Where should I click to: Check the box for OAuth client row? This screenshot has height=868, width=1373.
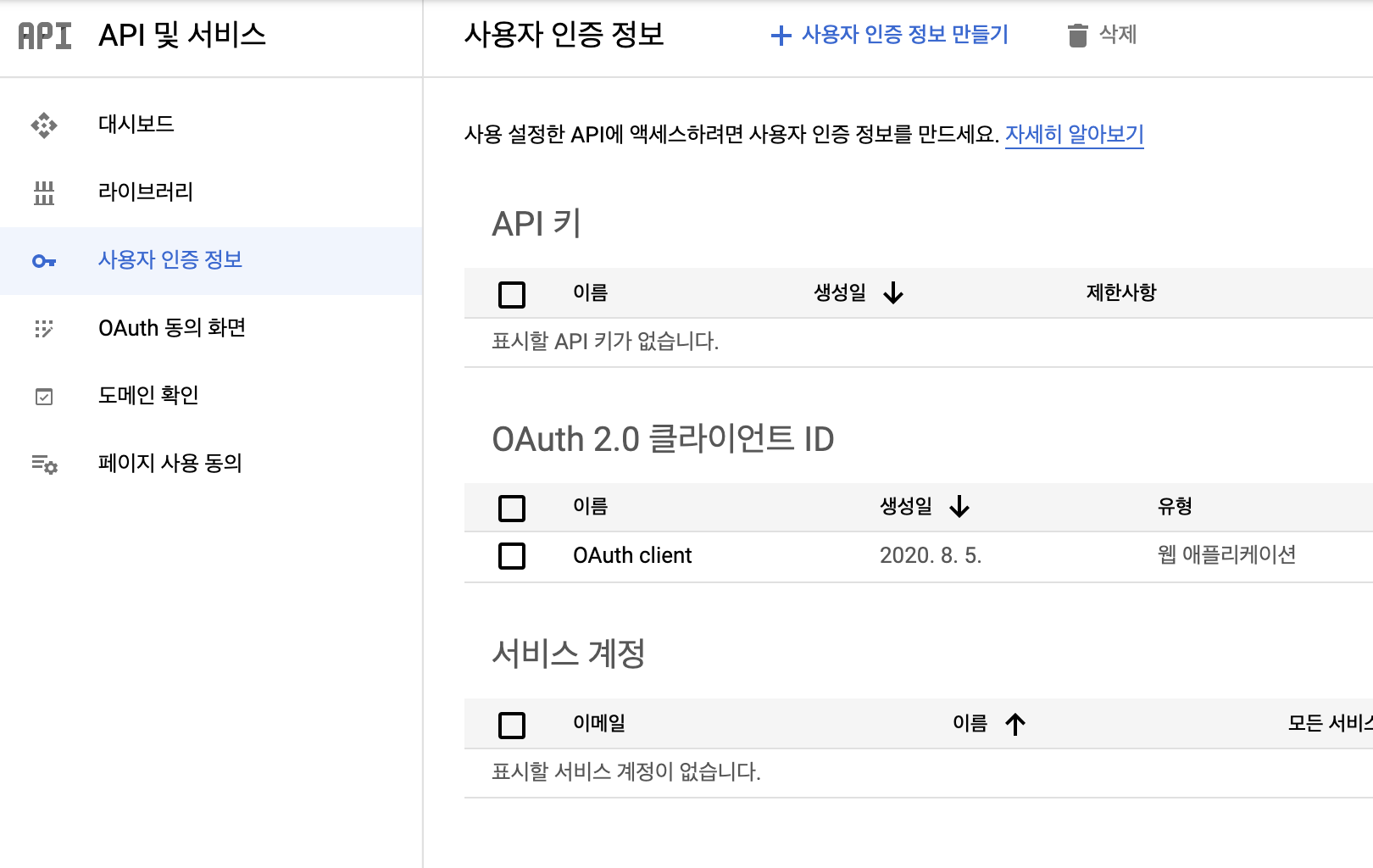click(512, 556)
